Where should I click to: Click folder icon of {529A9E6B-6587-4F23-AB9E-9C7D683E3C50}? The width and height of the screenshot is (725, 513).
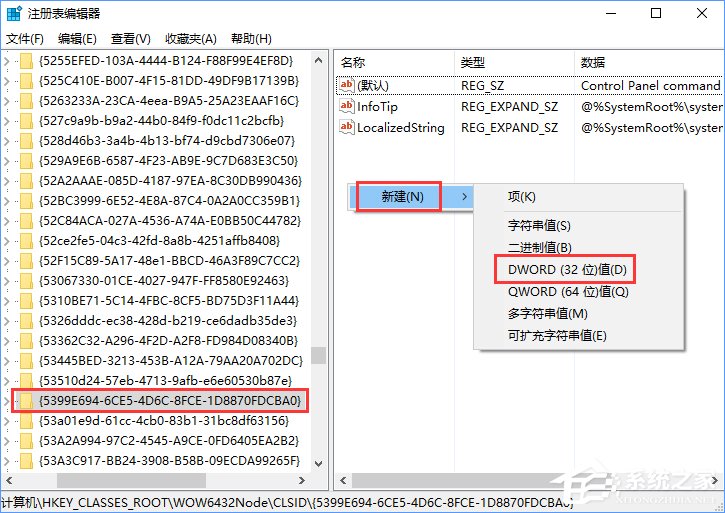pyautogui.click(x=26, y=161)
